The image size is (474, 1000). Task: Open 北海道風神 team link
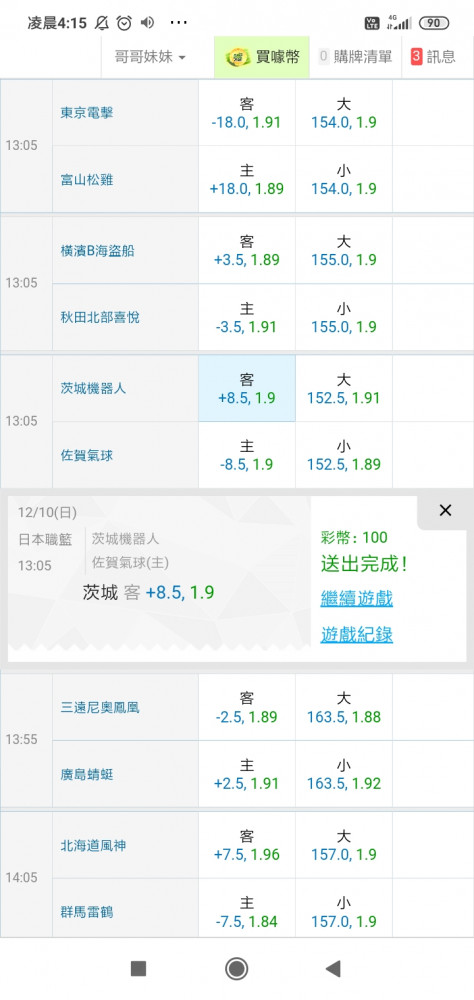coord(92,846)
